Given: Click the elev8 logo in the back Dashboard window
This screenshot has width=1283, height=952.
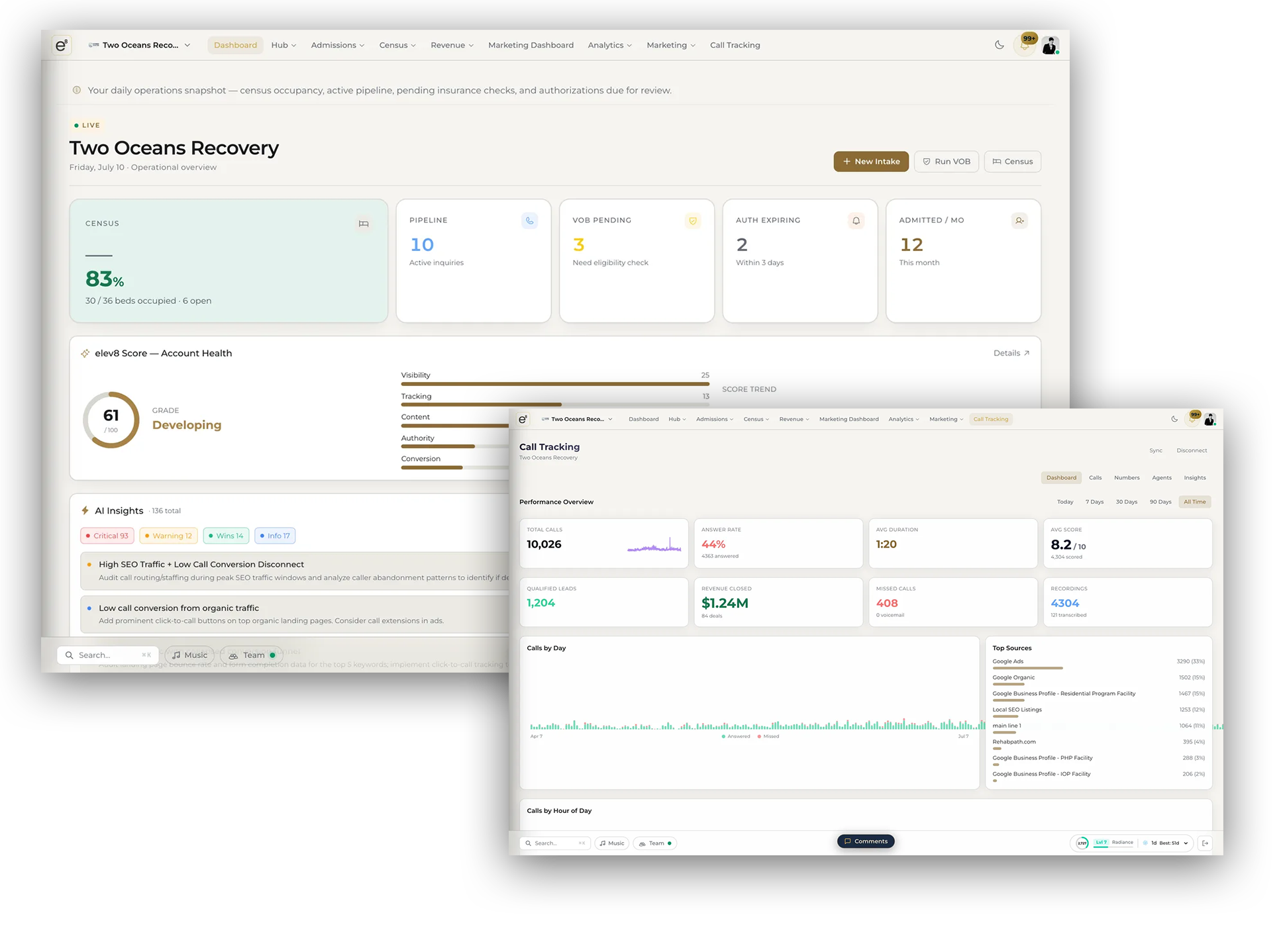Looking at the screenshot, I should point(61,45).
